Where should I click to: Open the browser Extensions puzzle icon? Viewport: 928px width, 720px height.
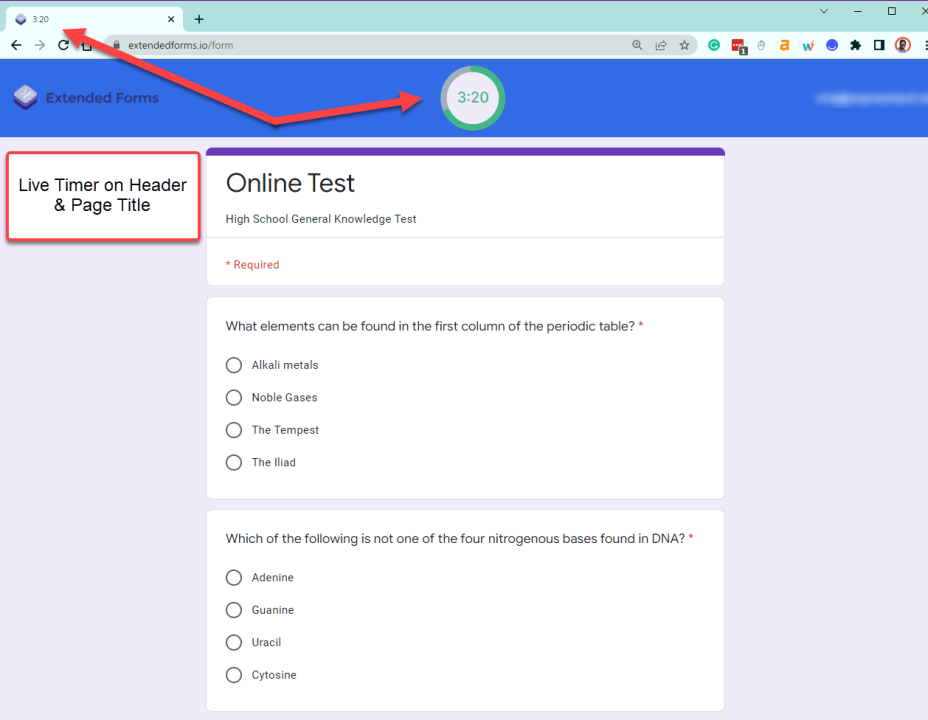pyautogui.click(x=855, y=45)
